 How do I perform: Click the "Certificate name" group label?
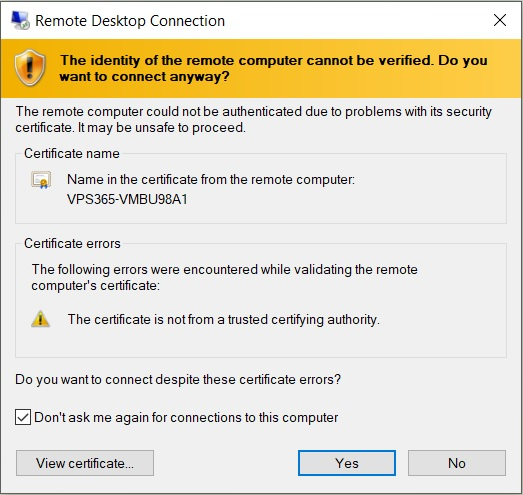tap(72, 153)
